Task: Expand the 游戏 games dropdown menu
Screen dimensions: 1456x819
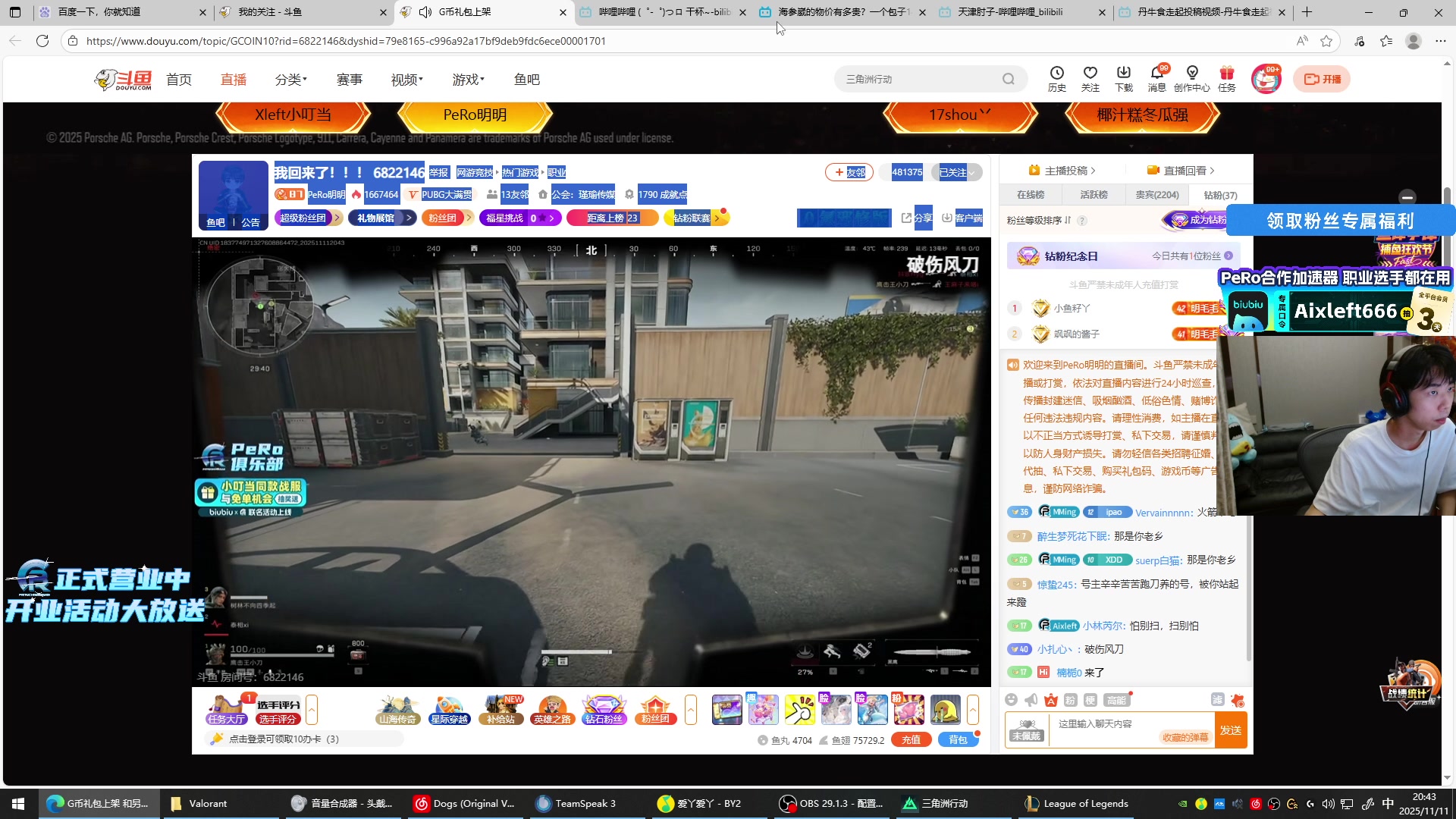Action: (468, 80)
